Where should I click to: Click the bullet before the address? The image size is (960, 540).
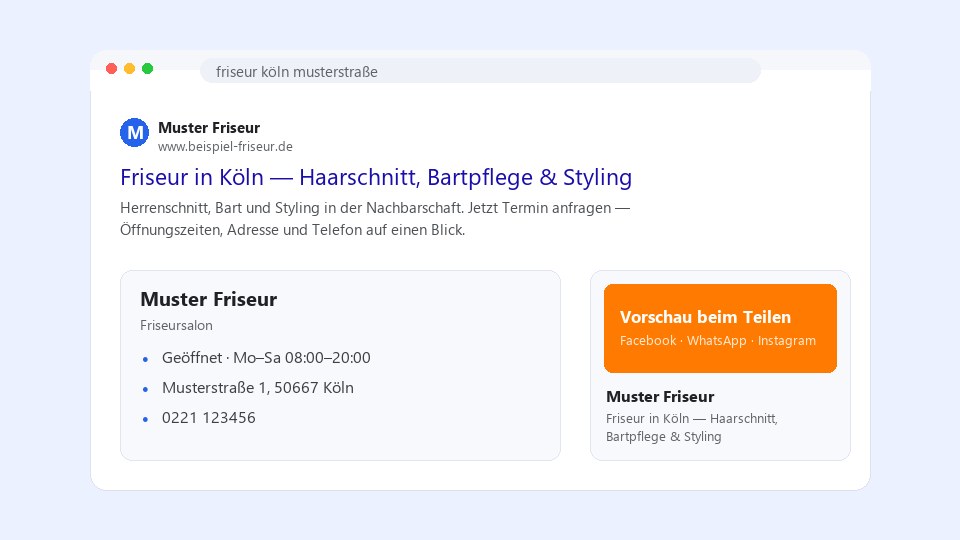[x=145, y=389]
